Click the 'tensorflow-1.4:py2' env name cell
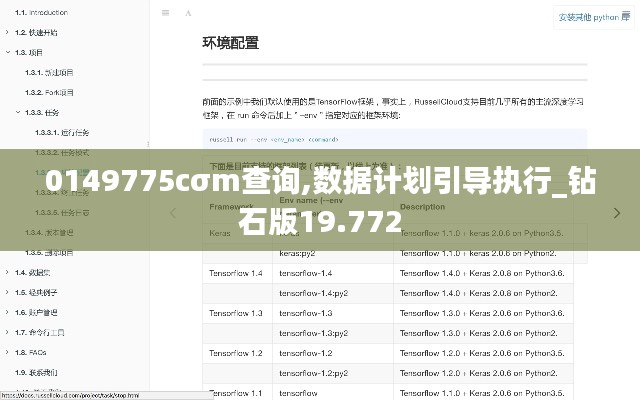 coord(333,293)
